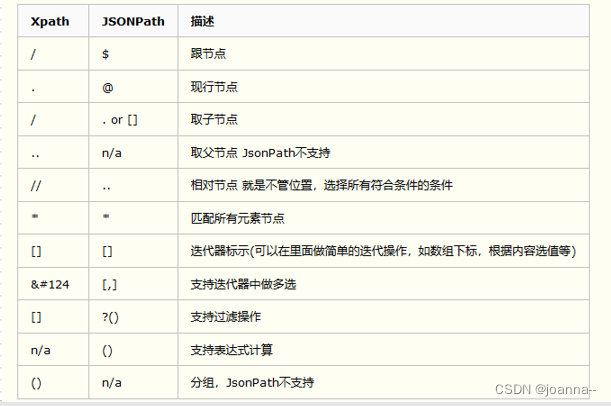Image resolution: width=611 pixels, height=406 pixels.
Task: Click the 描述 column header
Action: [x=383, y=21]
